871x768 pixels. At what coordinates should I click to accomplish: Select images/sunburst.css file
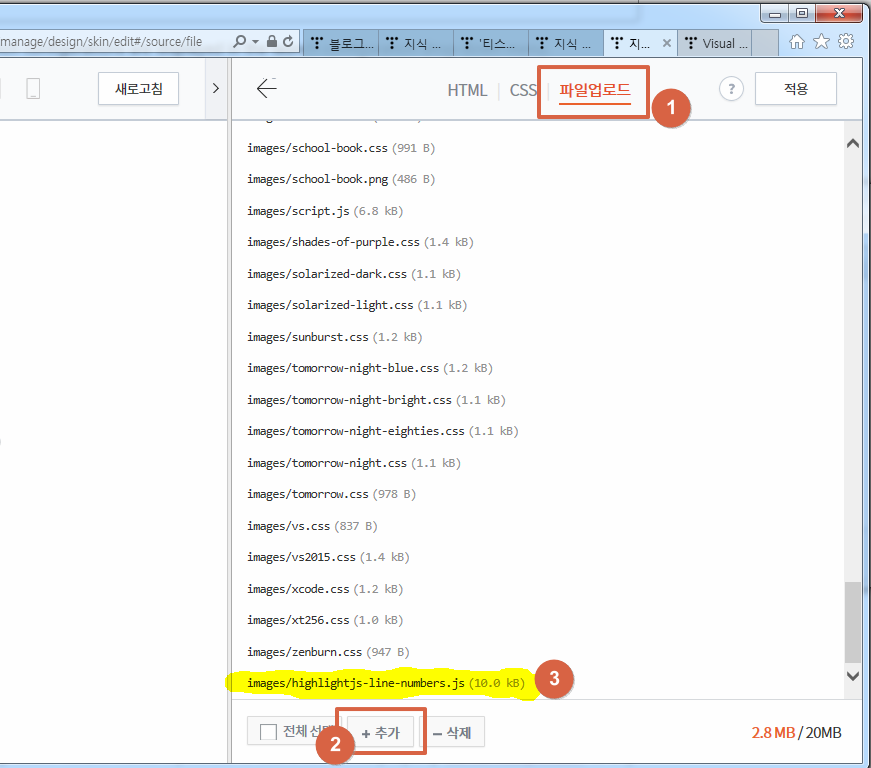tap(334, 337)
